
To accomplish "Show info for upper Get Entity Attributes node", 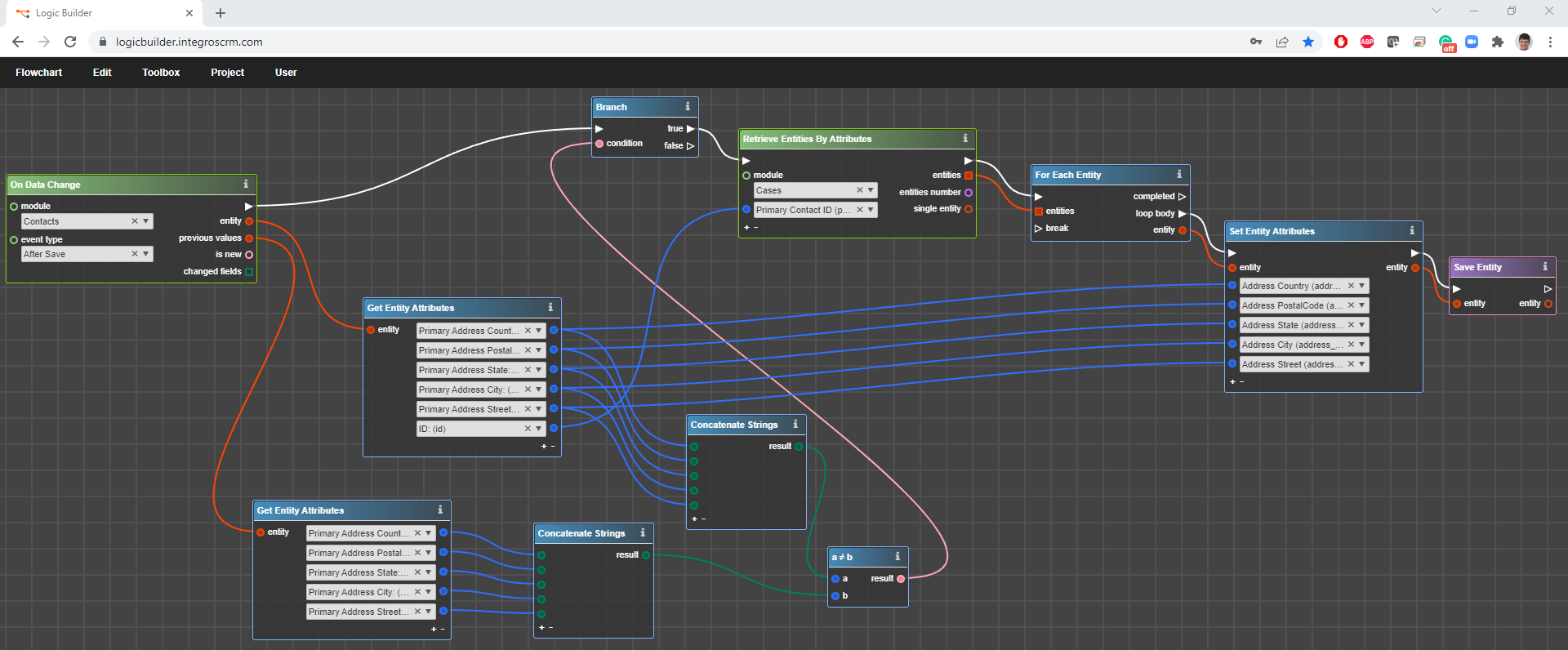I will pos(550,307).
